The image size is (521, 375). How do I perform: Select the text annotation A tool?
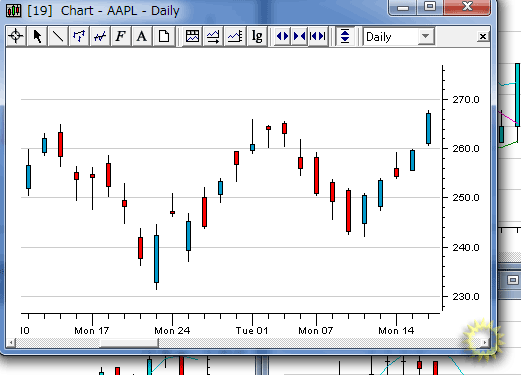pyautogui.click(x=142, y=36)
